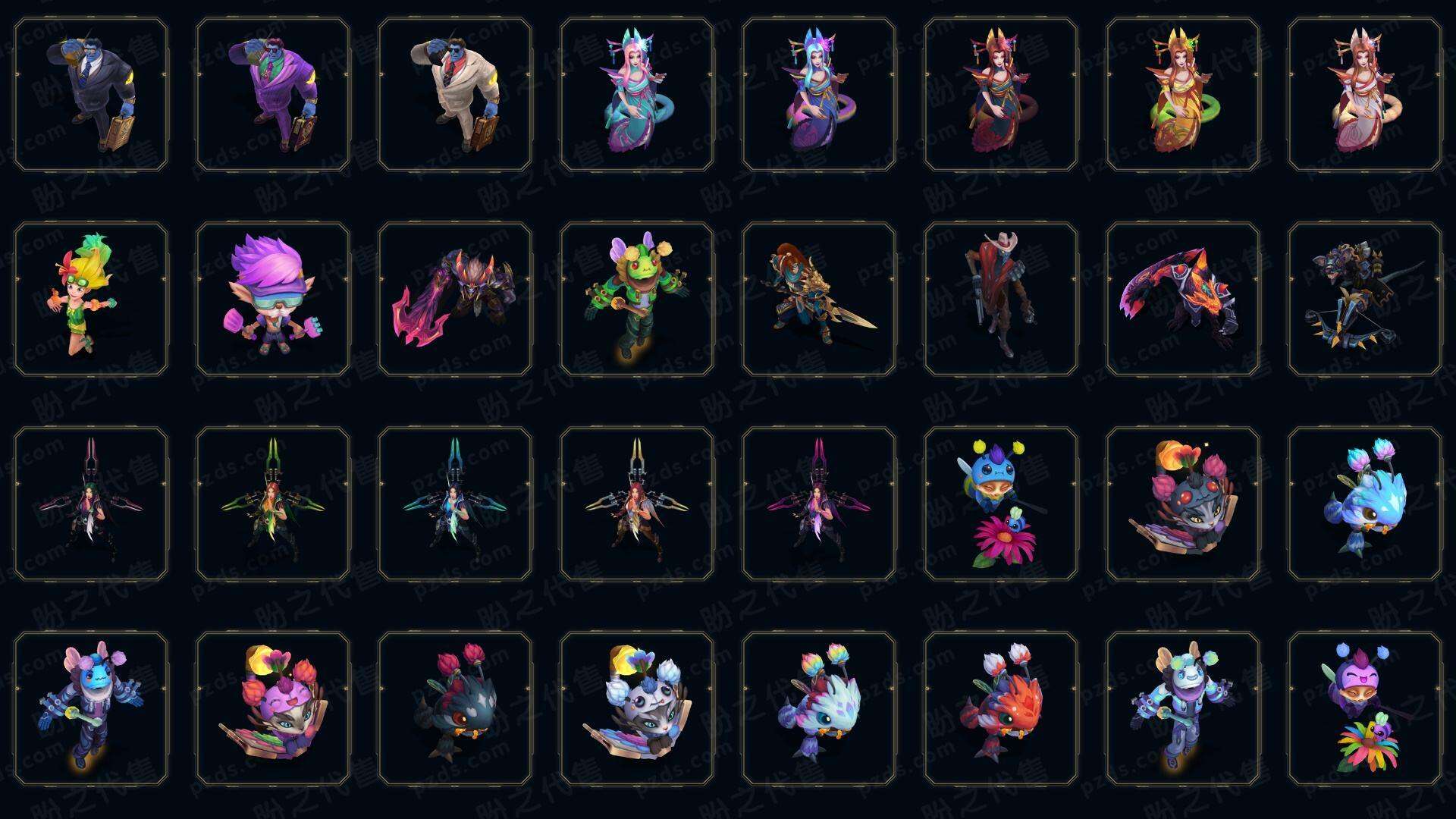The width and height of the screenshot is (1456, 819).
Task: Choose the dark black bird with red flowers
Action: point(455,708)
